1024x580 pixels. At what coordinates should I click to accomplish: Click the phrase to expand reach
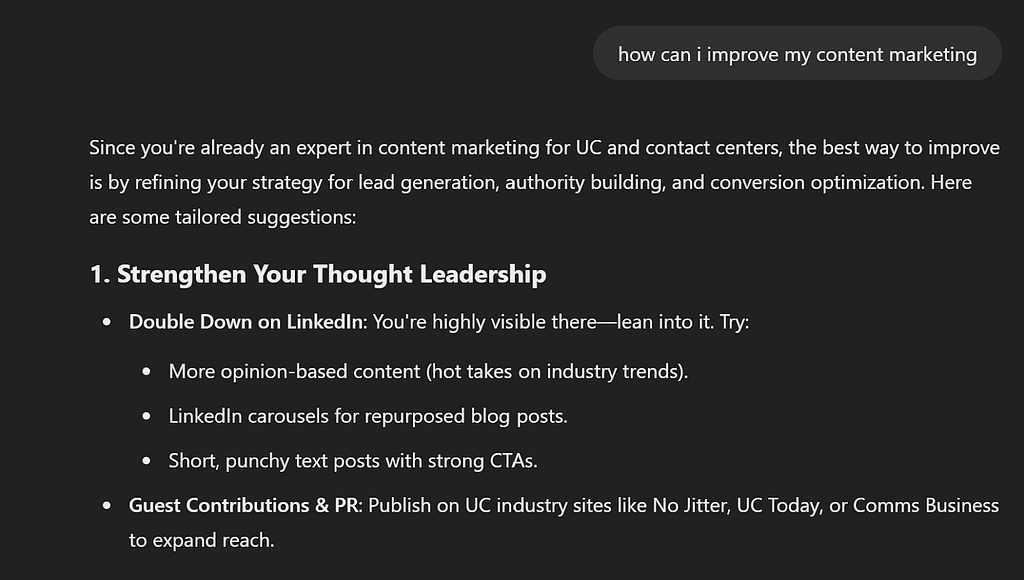point(199,540)
